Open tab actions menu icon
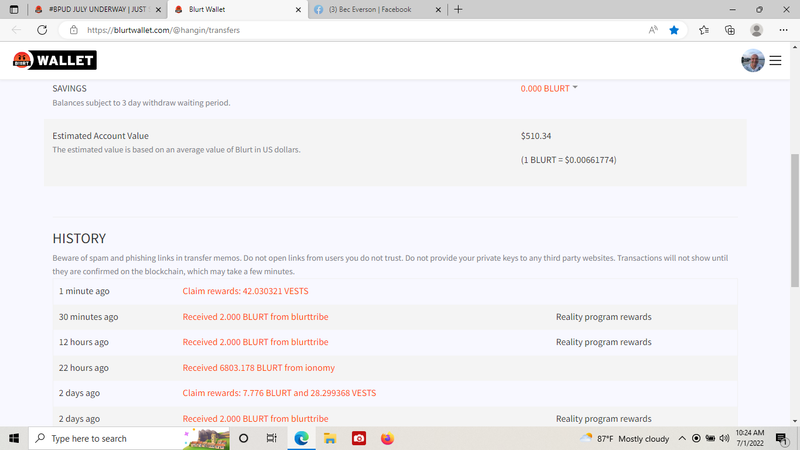Viewport: 800px width, 450px height. 14,9
